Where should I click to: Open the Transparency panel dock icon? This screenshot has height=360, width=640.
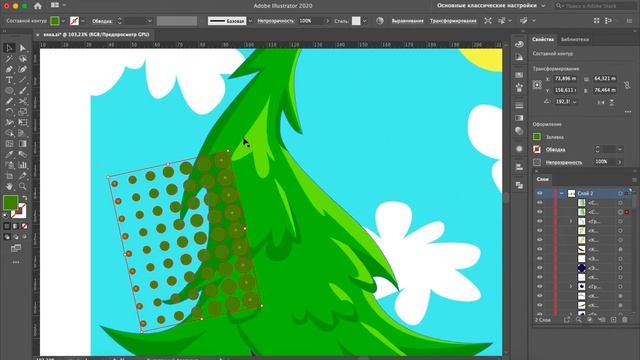point(519,131)
